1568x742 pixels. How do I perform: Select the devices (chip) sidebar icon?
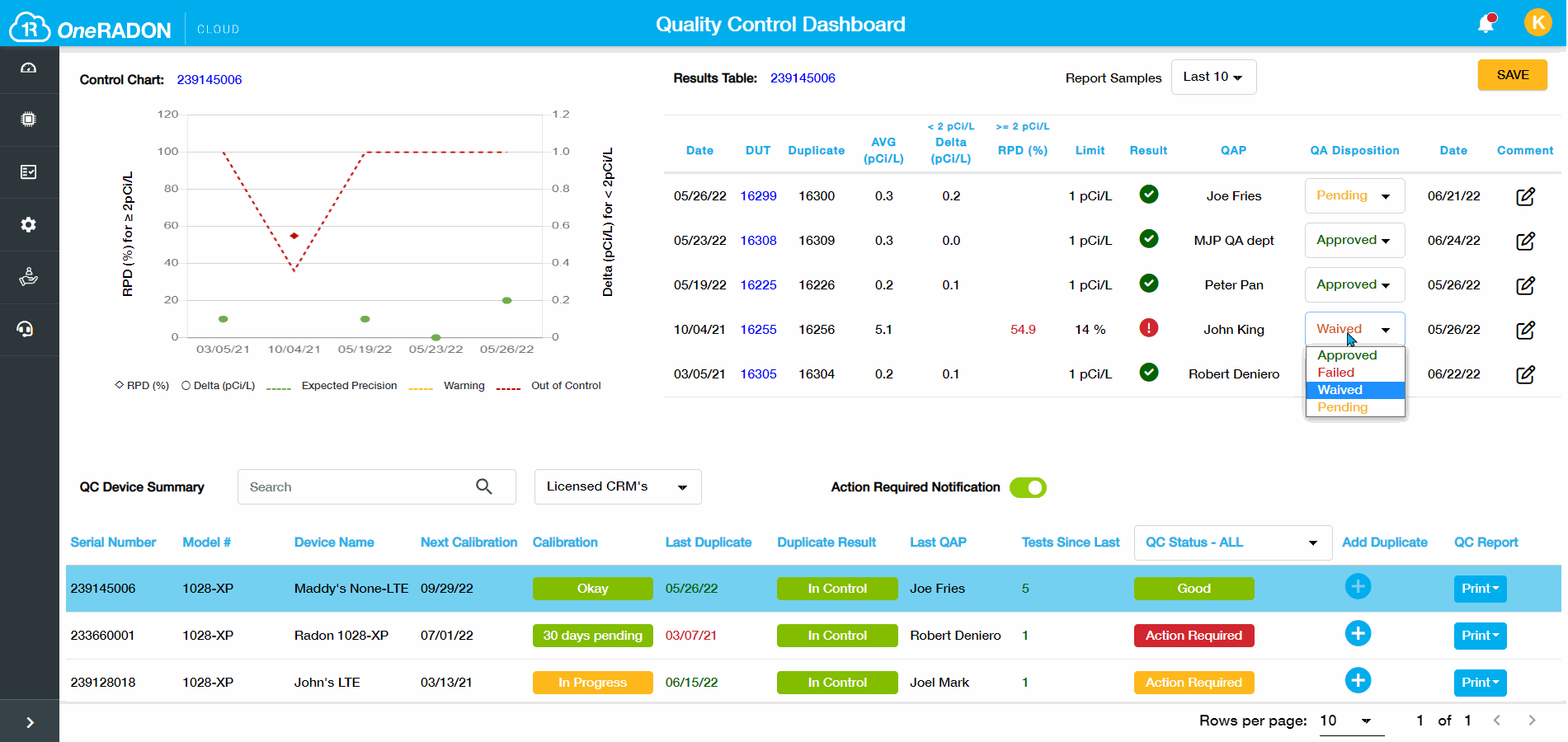tap(29, 120)
